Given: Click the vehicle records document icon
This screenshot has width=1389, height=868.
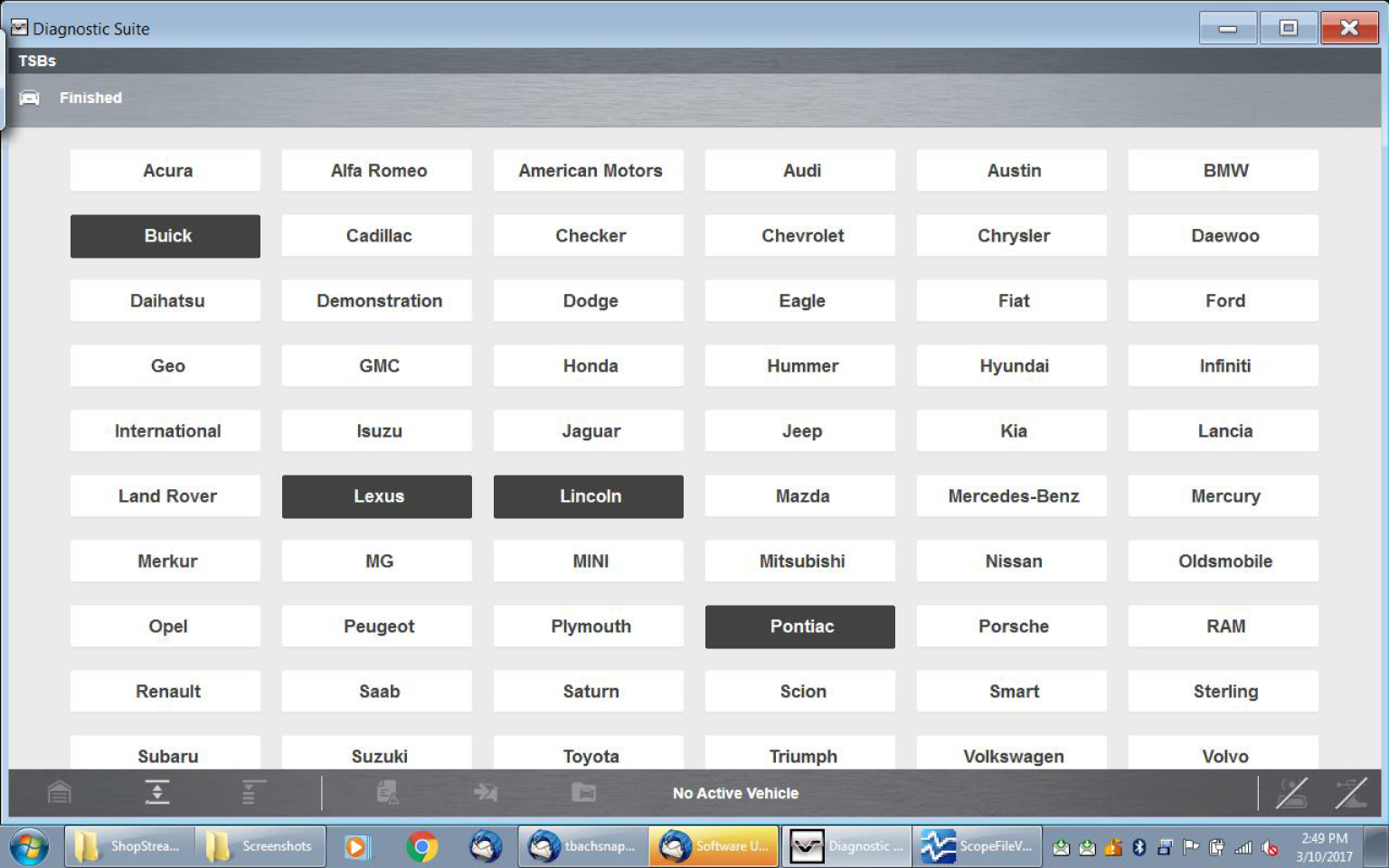Looking at the screenshot, I should click(x=387, y=793).
